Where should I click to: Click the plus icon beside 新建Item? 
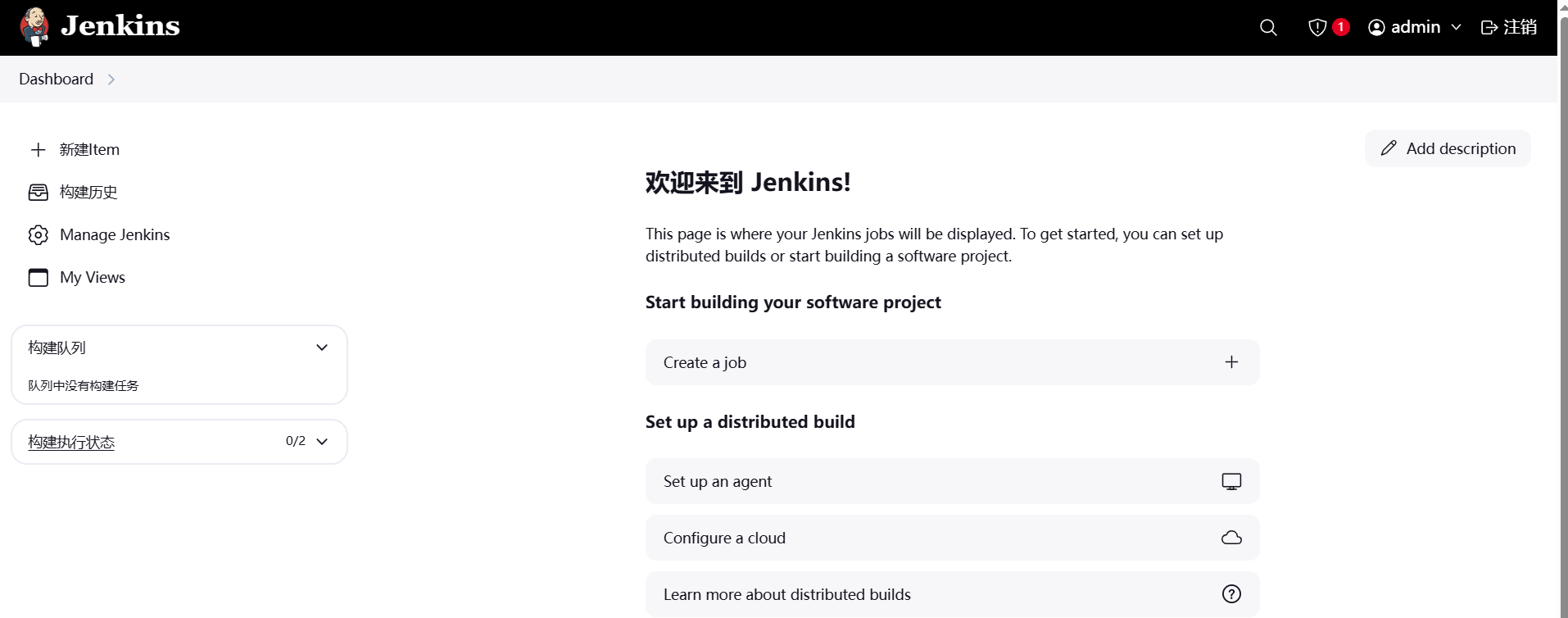click(38, 149)
